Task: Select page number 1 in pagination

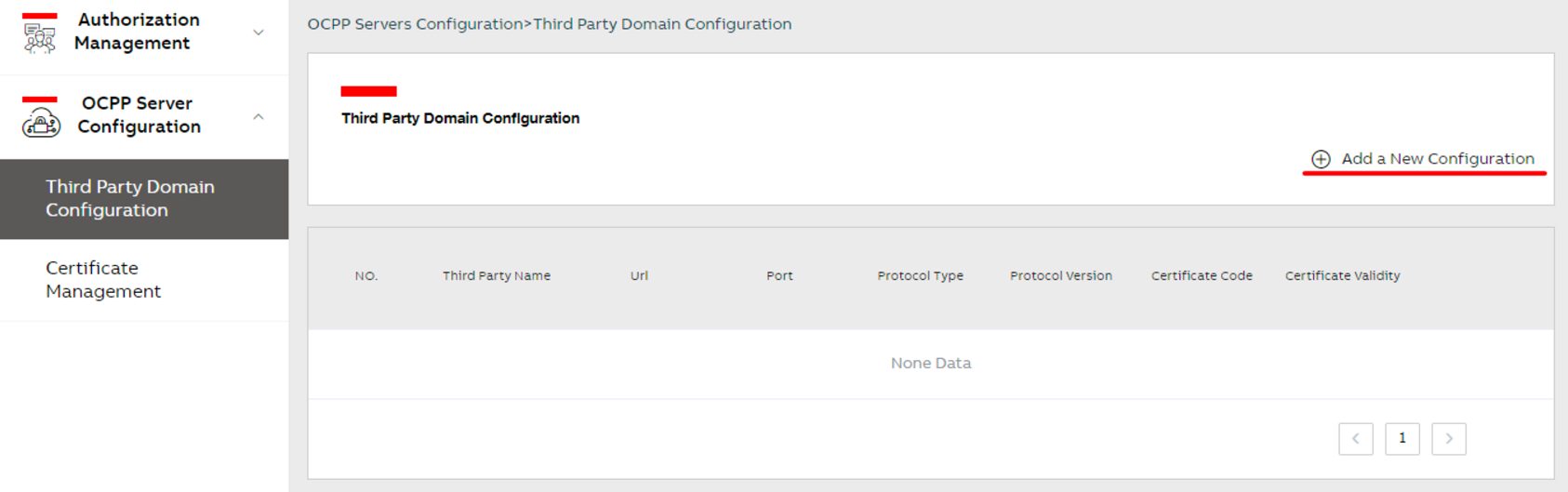Action: pyautogui.click(x=1402, y=439)
